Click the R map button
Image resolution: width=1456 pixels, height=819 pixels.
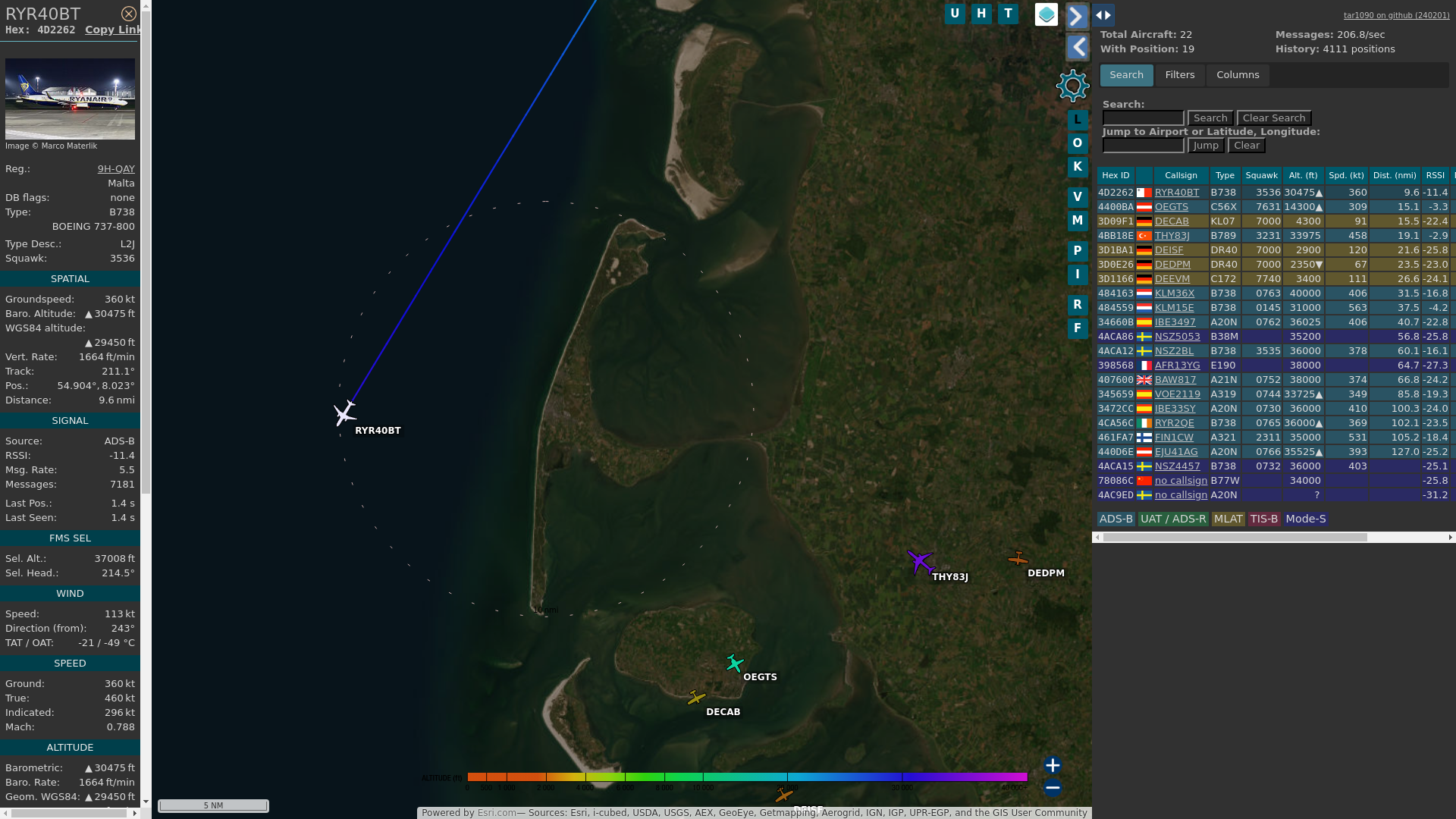click(1078, 305)
